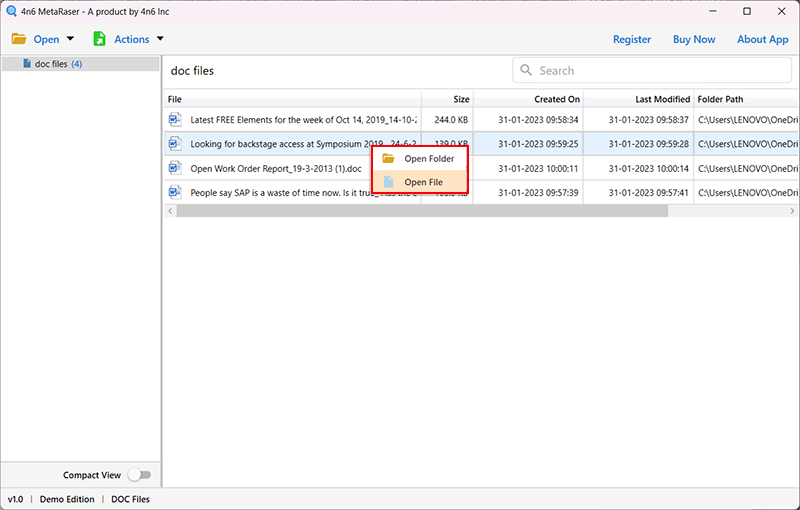Click modified date 31-01-2023 10:00:14
The image size is (800, 510).
[x=648, y=169]
